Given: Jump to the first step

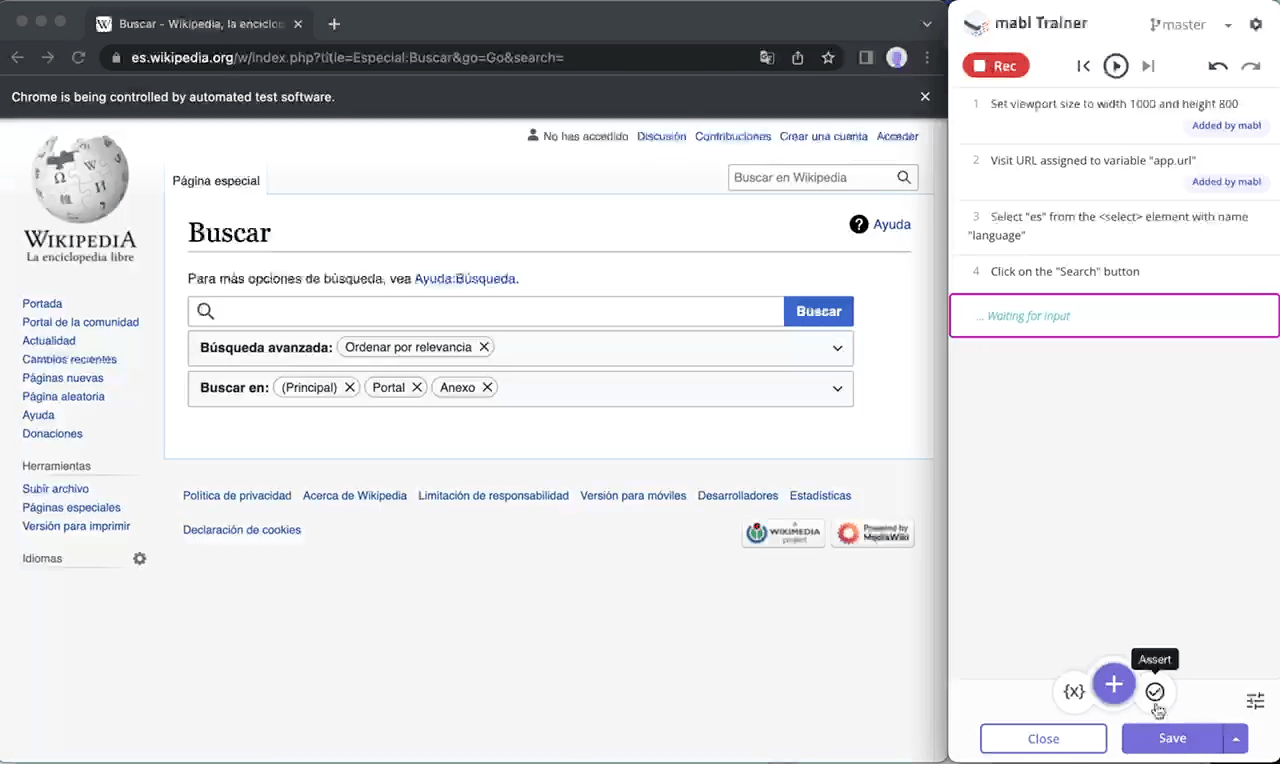Looking at the screenshot, I should (1083, 66).
